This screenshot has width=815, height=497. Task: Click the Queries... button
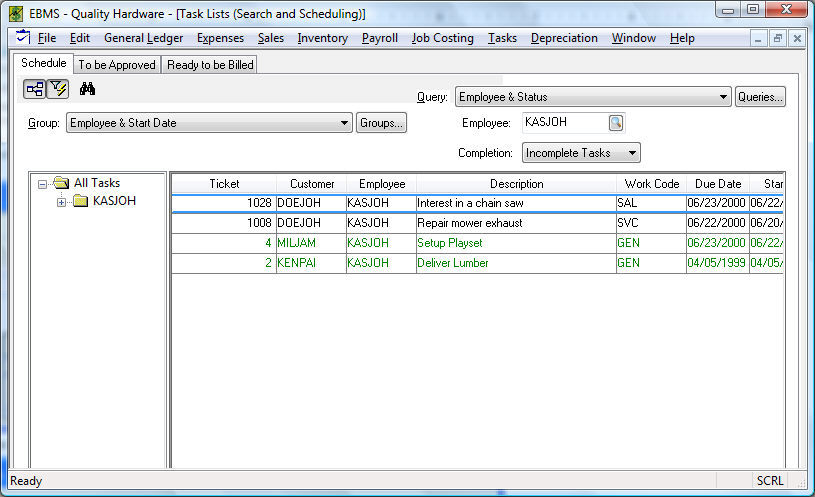pyautogui.click(x=760, y=97)
